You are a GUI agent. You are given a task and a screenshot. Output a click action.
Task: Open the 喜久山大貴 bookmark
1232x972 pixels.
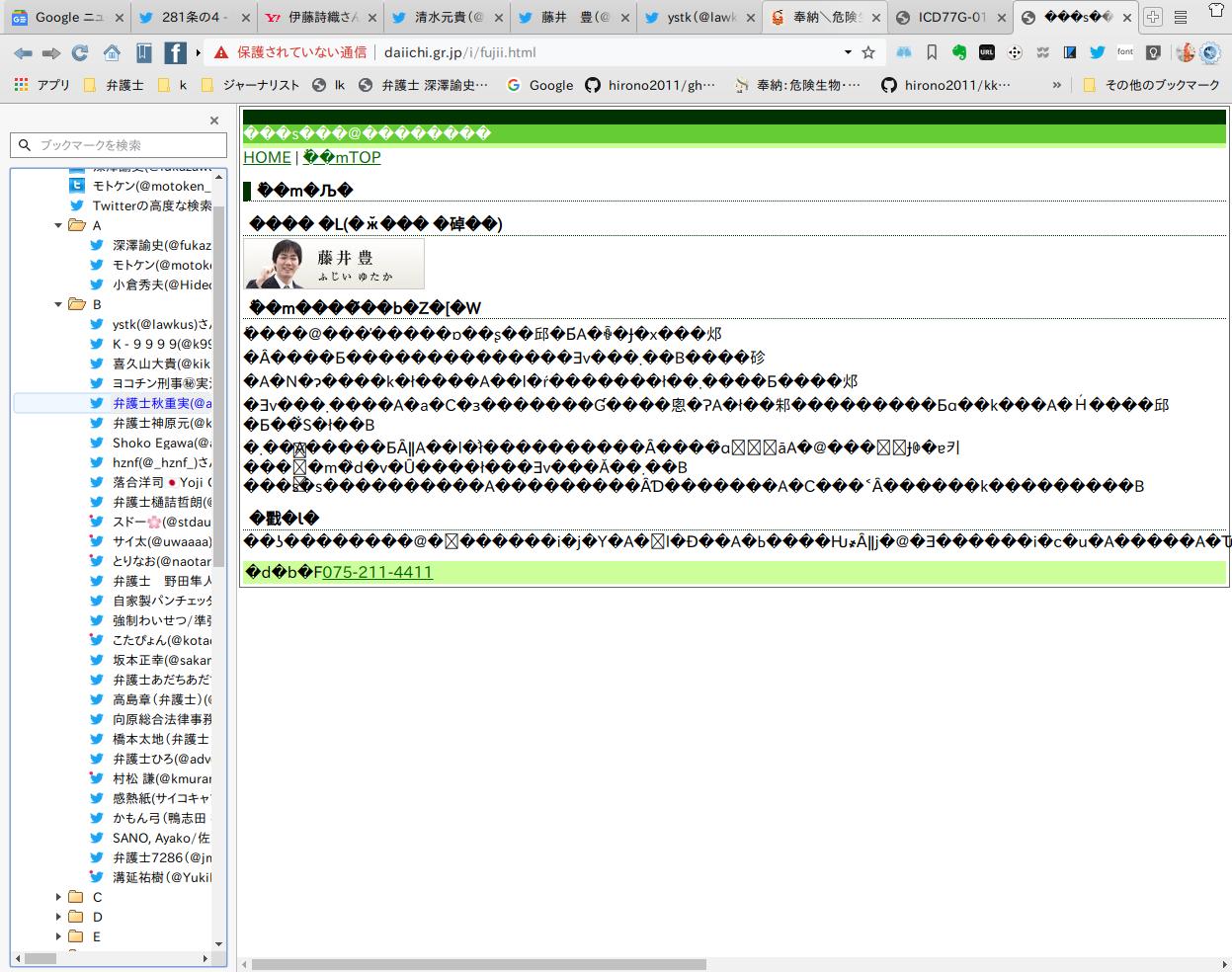pos(150,364)
